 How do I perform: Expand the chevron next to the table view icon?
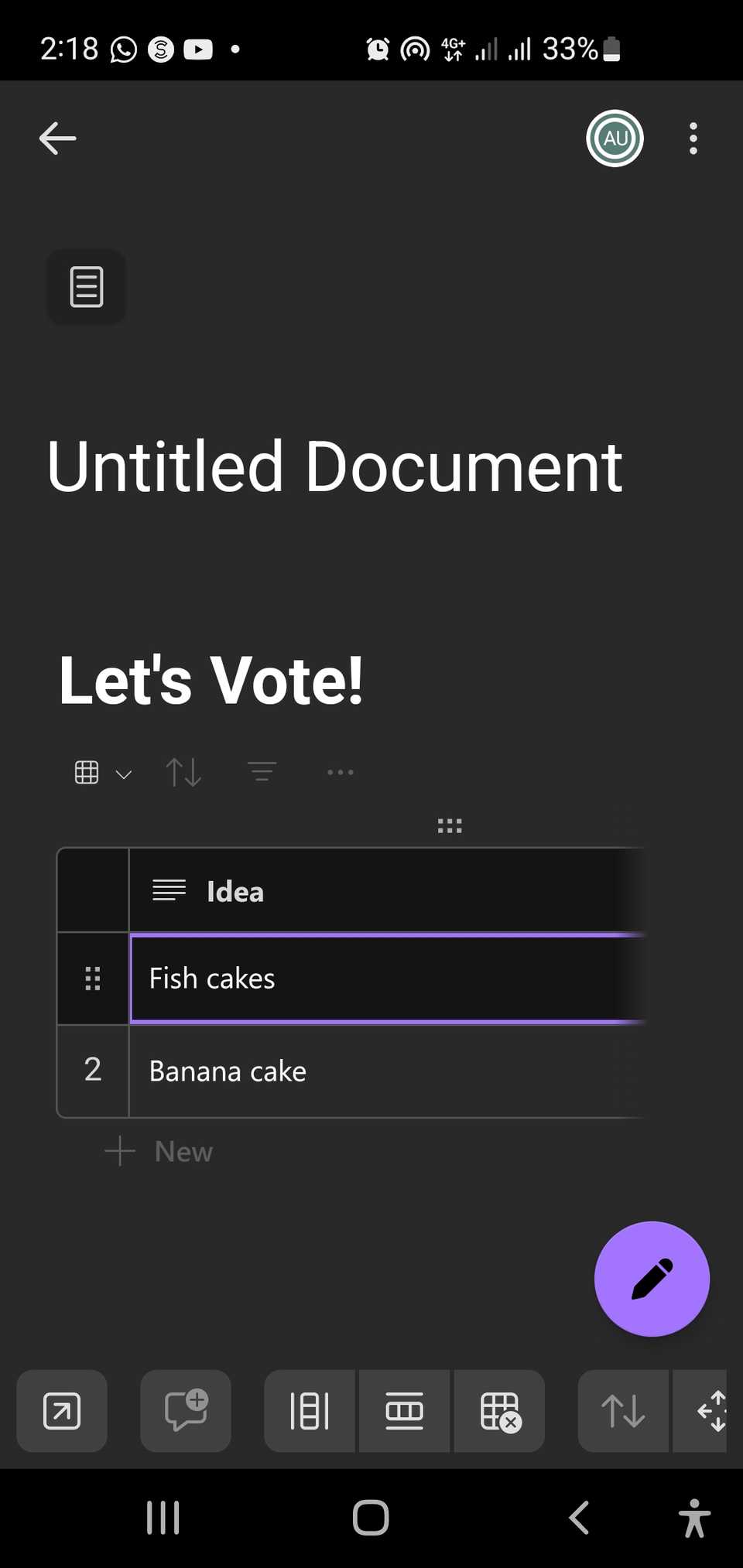124,774
